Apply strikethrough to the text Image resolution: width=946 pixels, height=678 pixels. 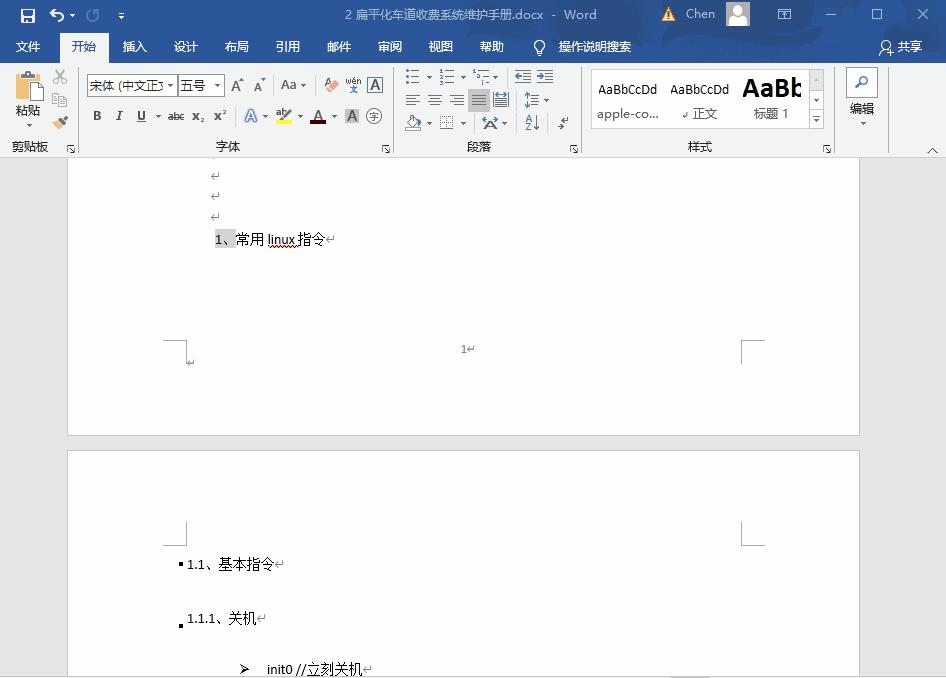177,116
